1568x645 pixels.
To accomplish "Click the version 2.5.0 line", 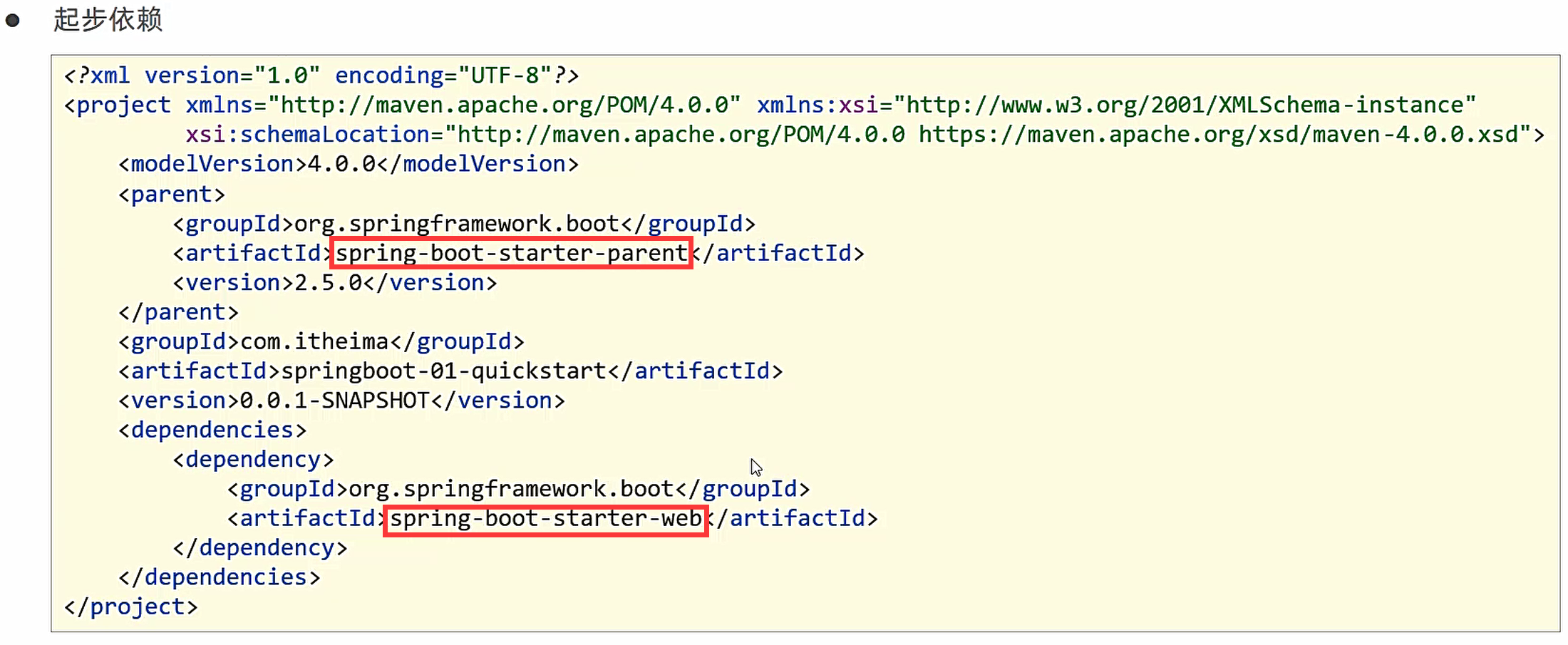I will click(x=335, y=283).
